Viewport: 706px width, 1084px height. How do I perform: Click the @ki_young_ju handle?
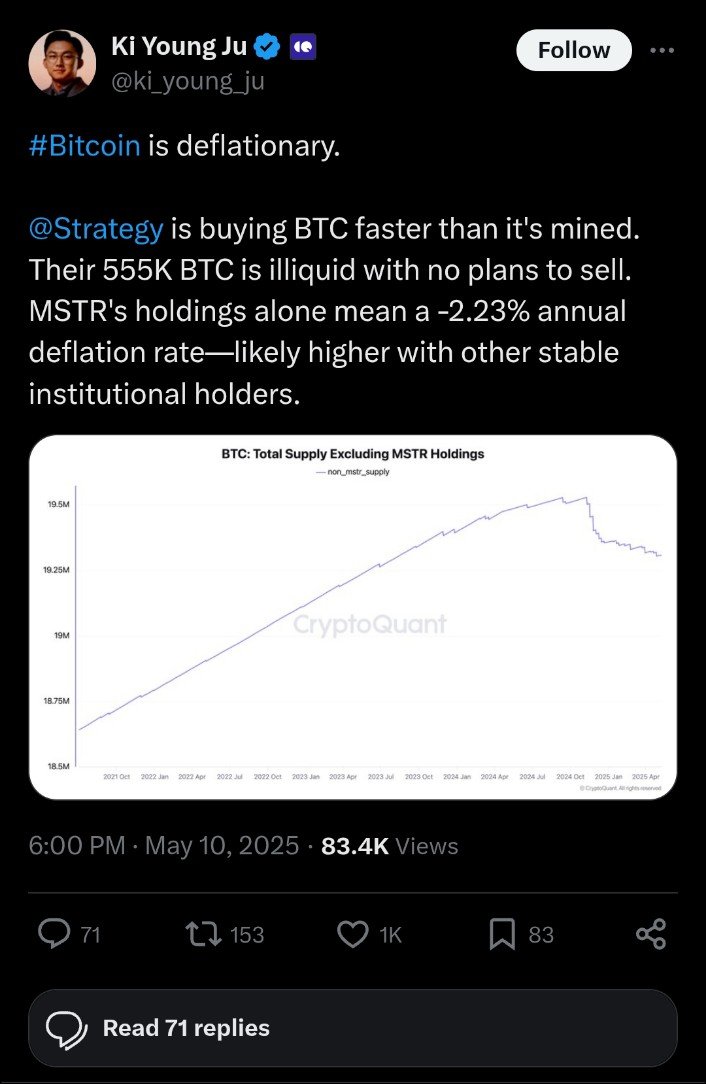point(187,82)
